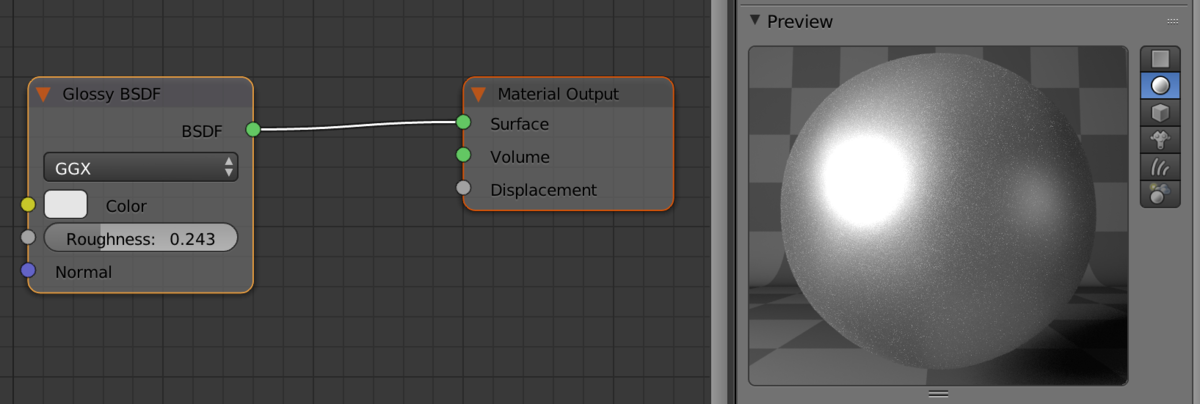Select the sphere preview type
1200x404 pixels.
(1160, 87)
